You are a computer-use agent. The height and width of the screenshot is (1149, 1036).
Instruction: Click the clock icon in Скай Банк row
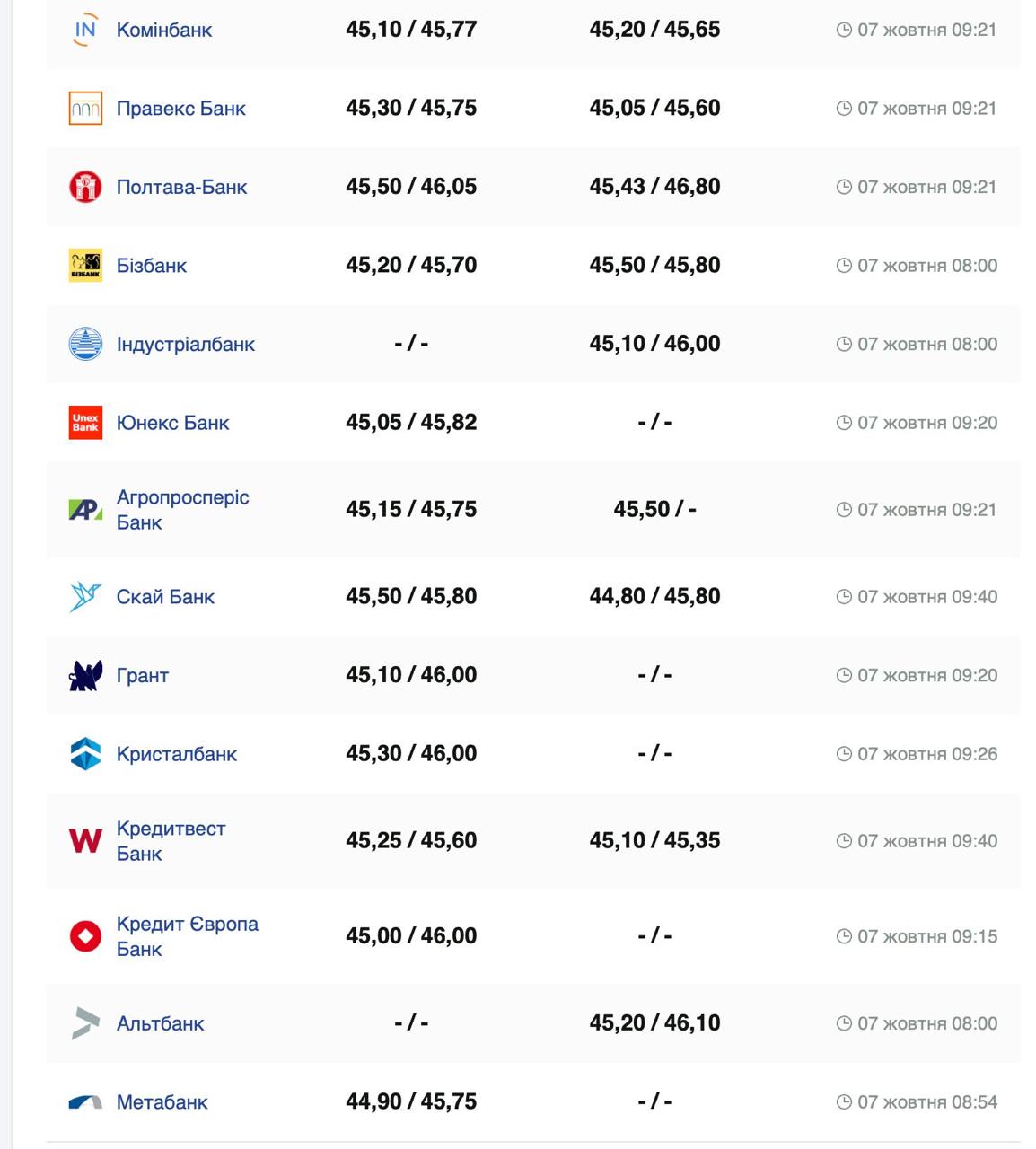[844, 597]
